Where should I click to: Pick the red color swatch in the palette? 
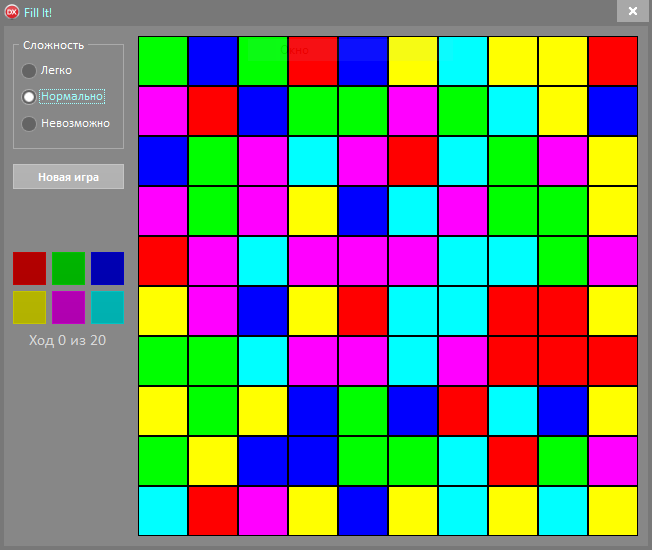29,268
